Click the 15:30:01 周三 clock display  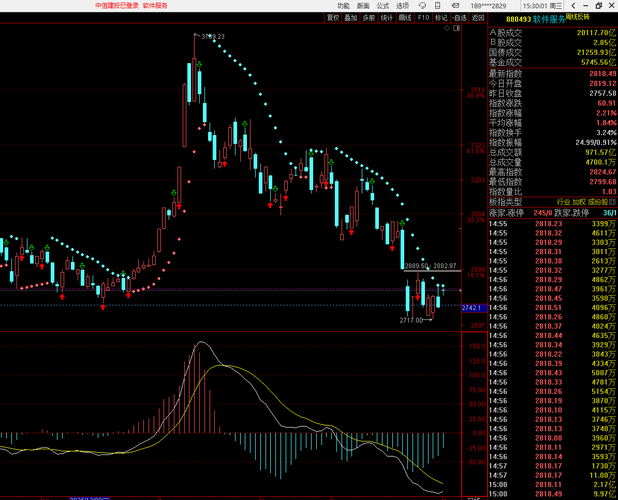click(542, 6)
